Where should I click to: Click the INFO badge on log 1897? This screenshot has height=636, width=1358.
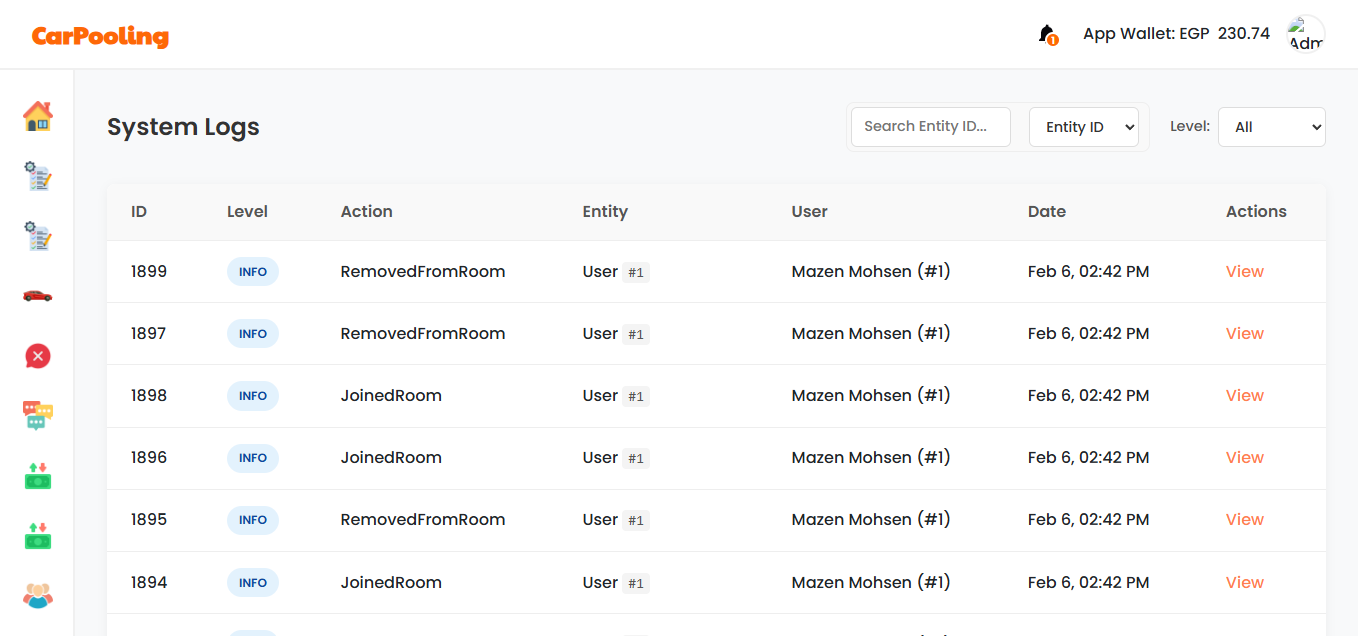click(x=252, y=334)
